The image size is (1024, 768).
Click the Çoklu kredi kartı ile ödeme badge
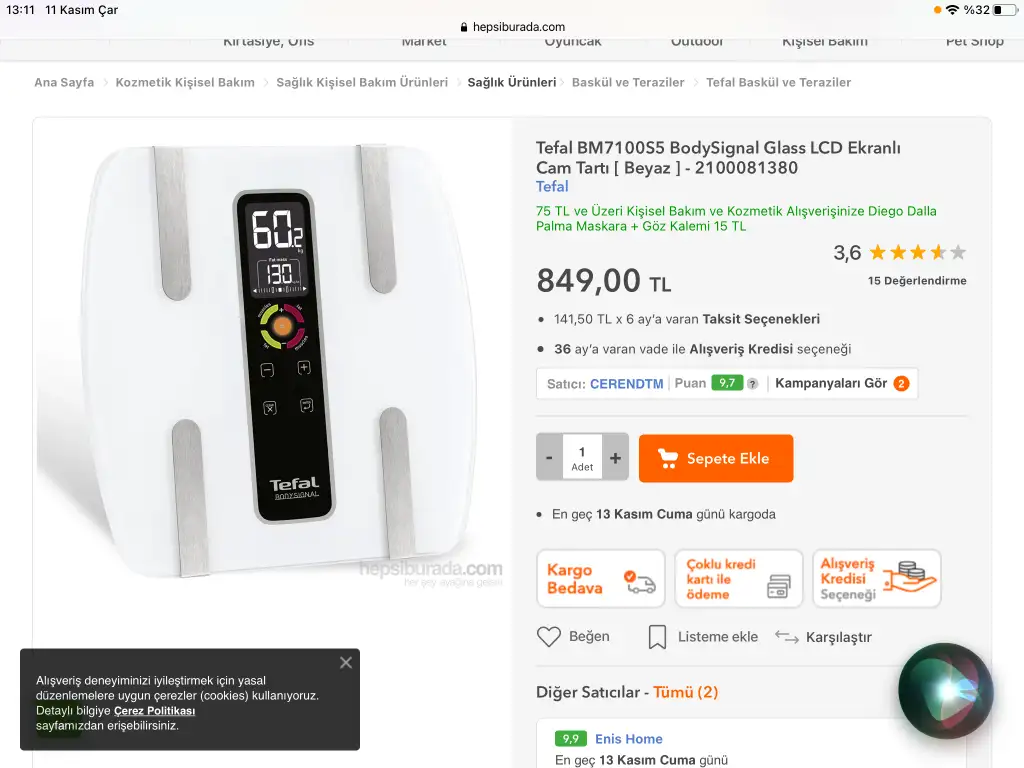point(738,578)
